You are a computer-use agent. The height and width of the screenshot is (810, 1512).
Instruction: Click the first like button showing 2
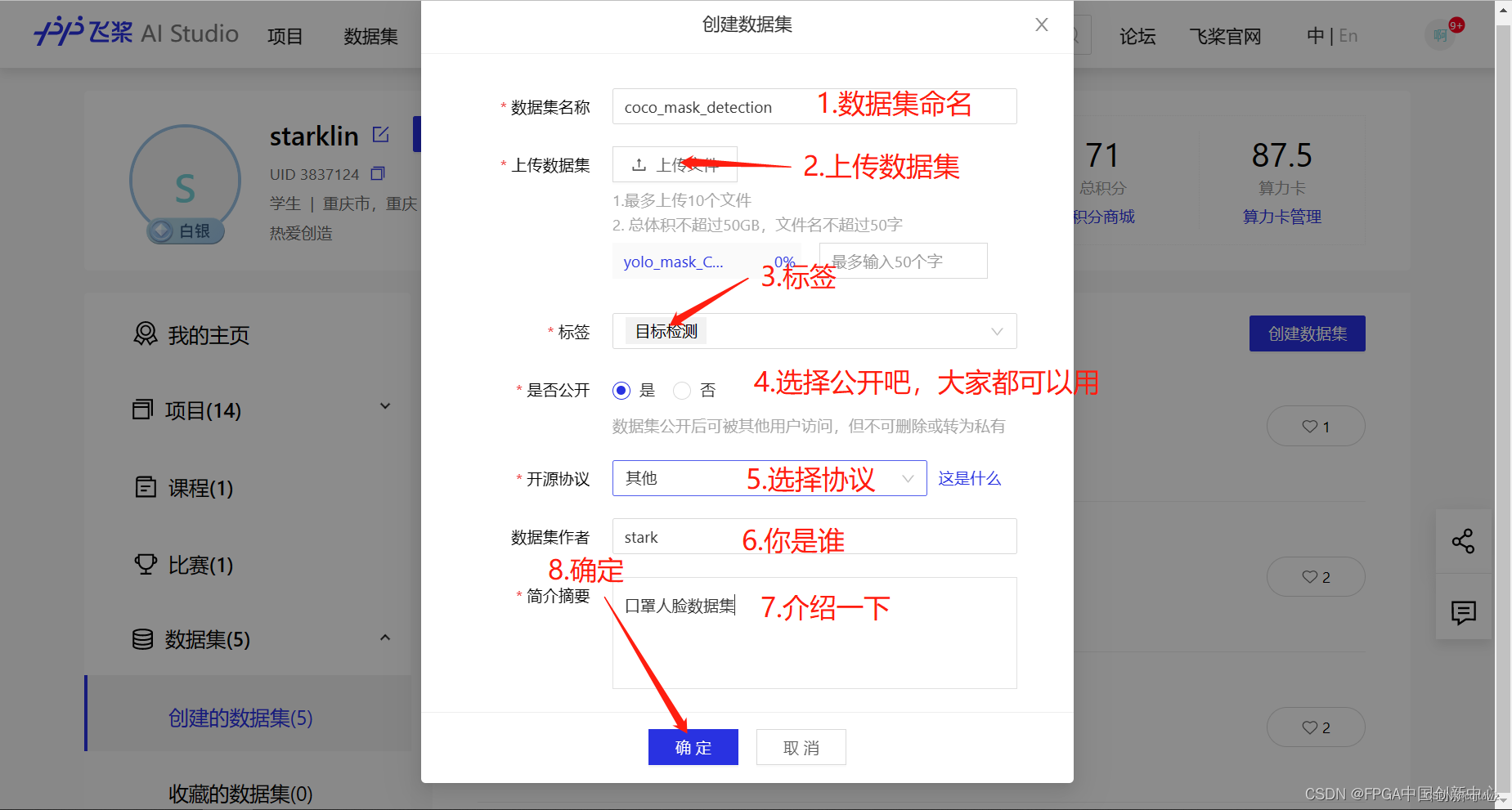coord(1316,577)
